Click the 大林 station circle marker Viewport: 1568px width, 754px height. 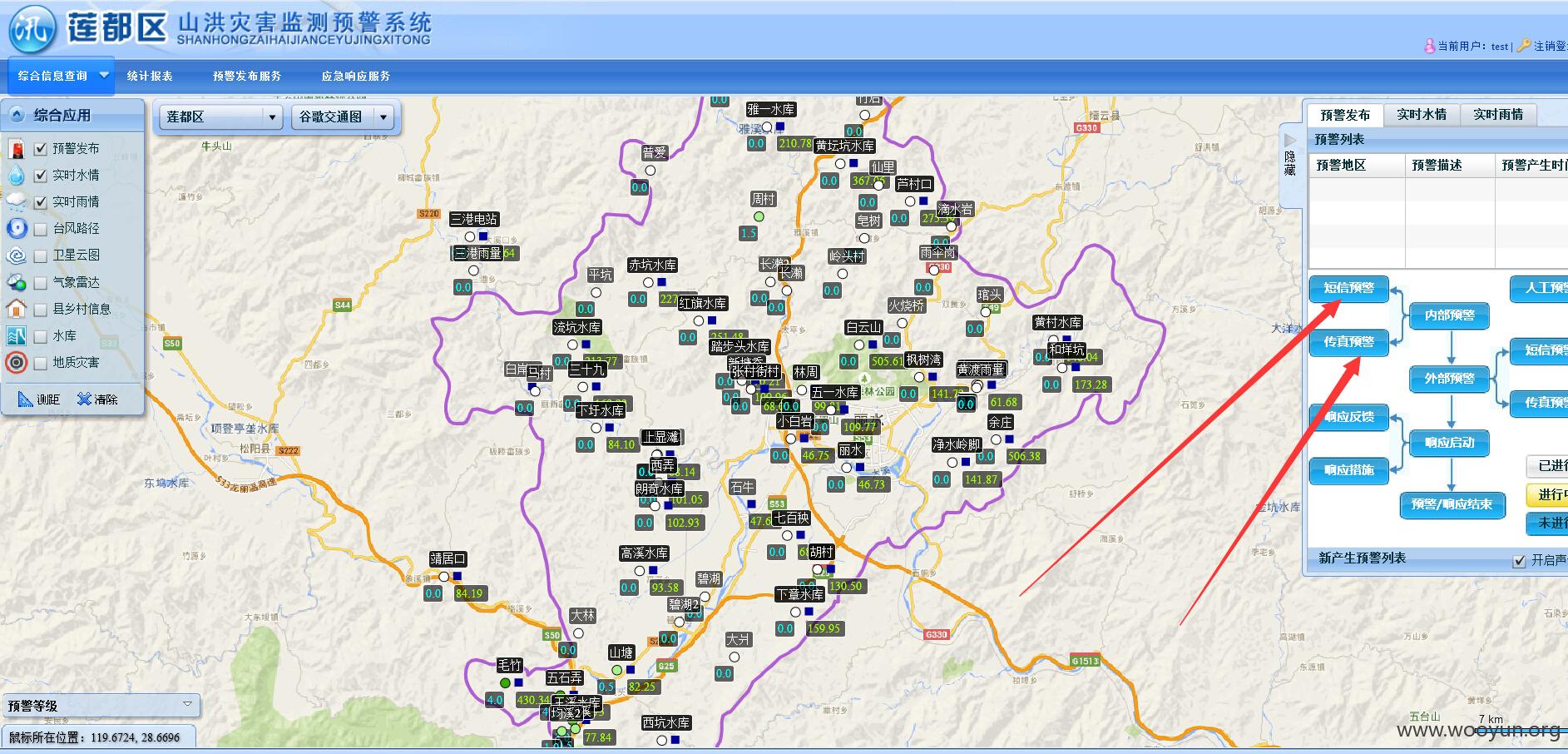click(x=578, y=632)
